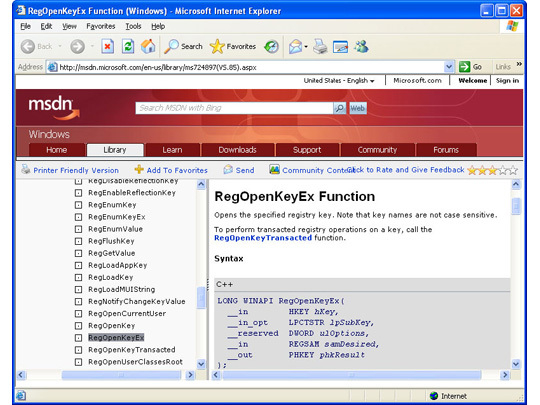540x405 pixels.
Task: Switch to the Library tab
Action: 115,150
